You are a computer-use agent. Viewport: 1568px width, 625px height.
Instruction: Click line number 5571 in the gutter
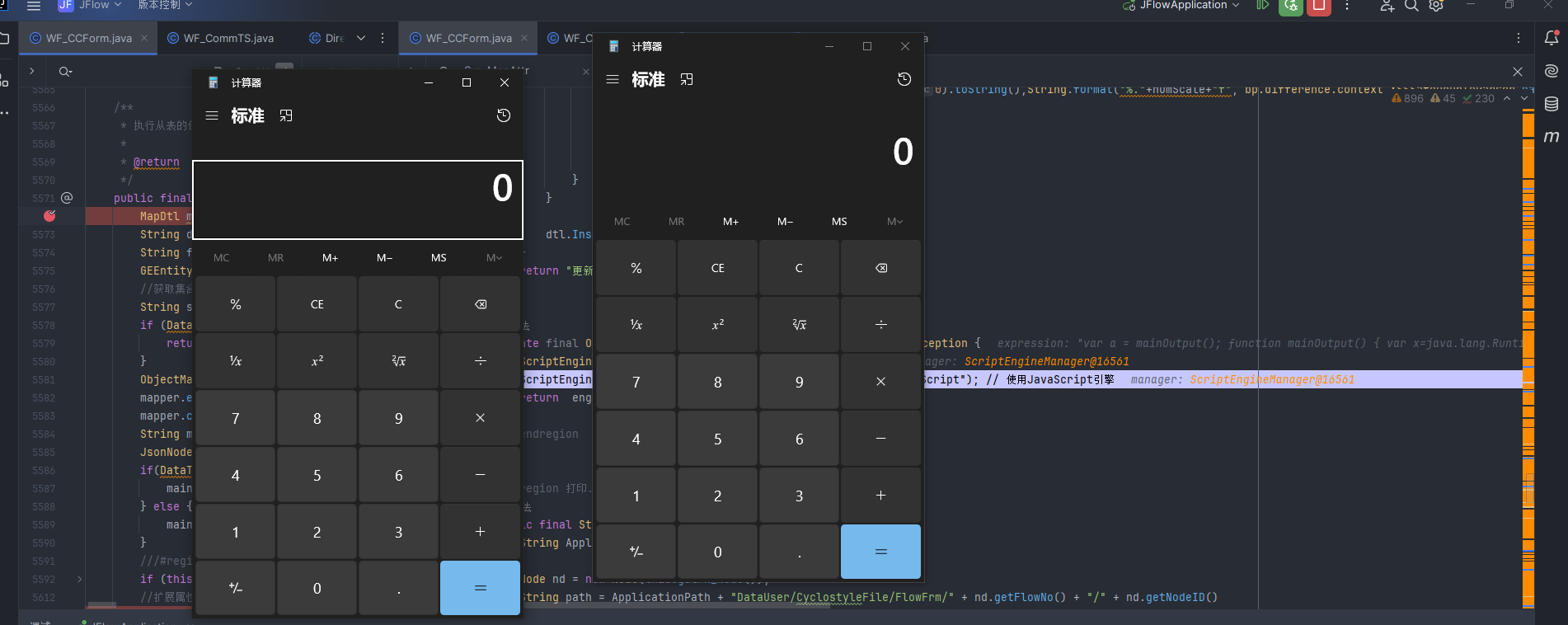click(x=44, y=199)
